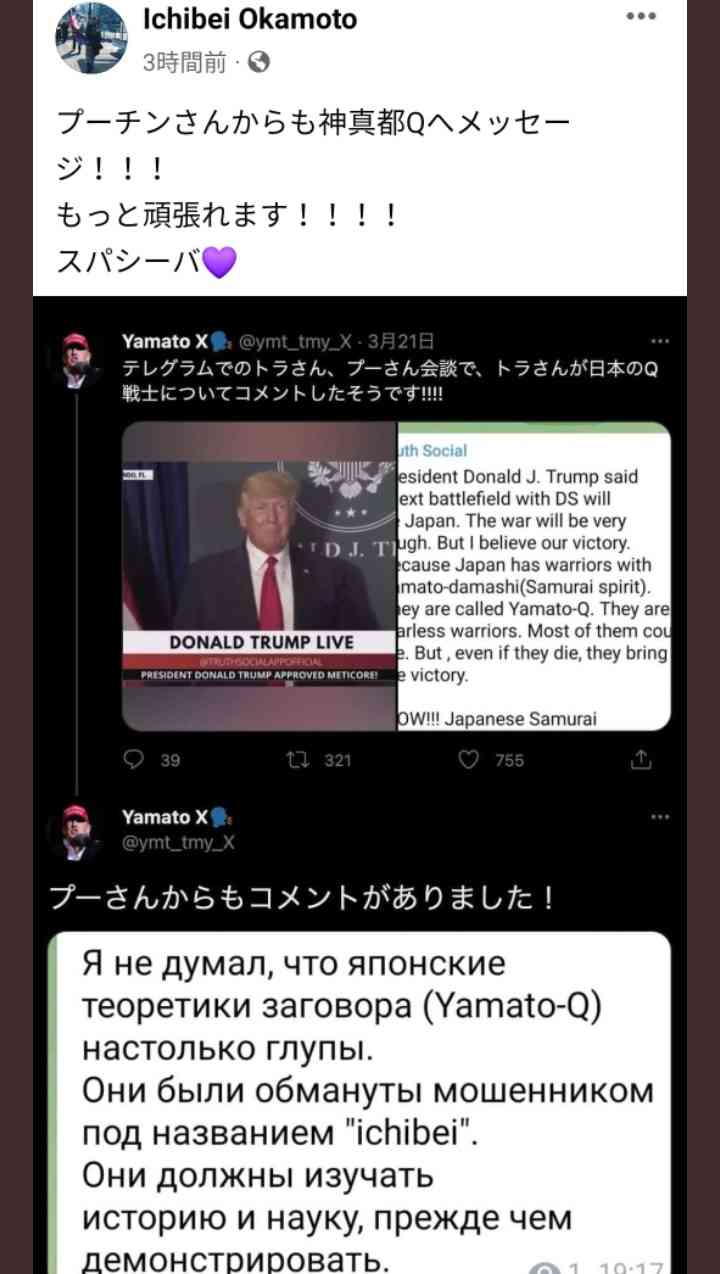Open the Truth Social text screenshot
The image size is (720, 1274).
(x=534, y=576)
